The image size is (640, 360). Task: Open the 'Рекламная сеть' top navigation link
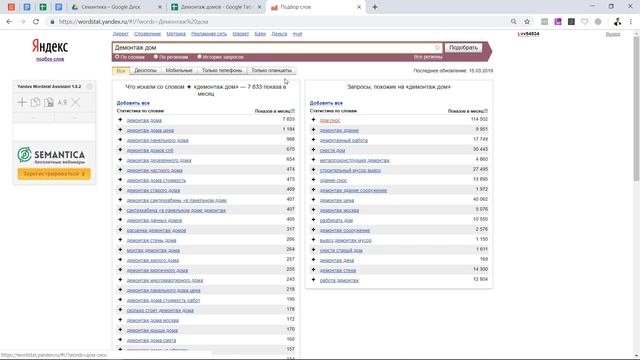pos(209,34)
